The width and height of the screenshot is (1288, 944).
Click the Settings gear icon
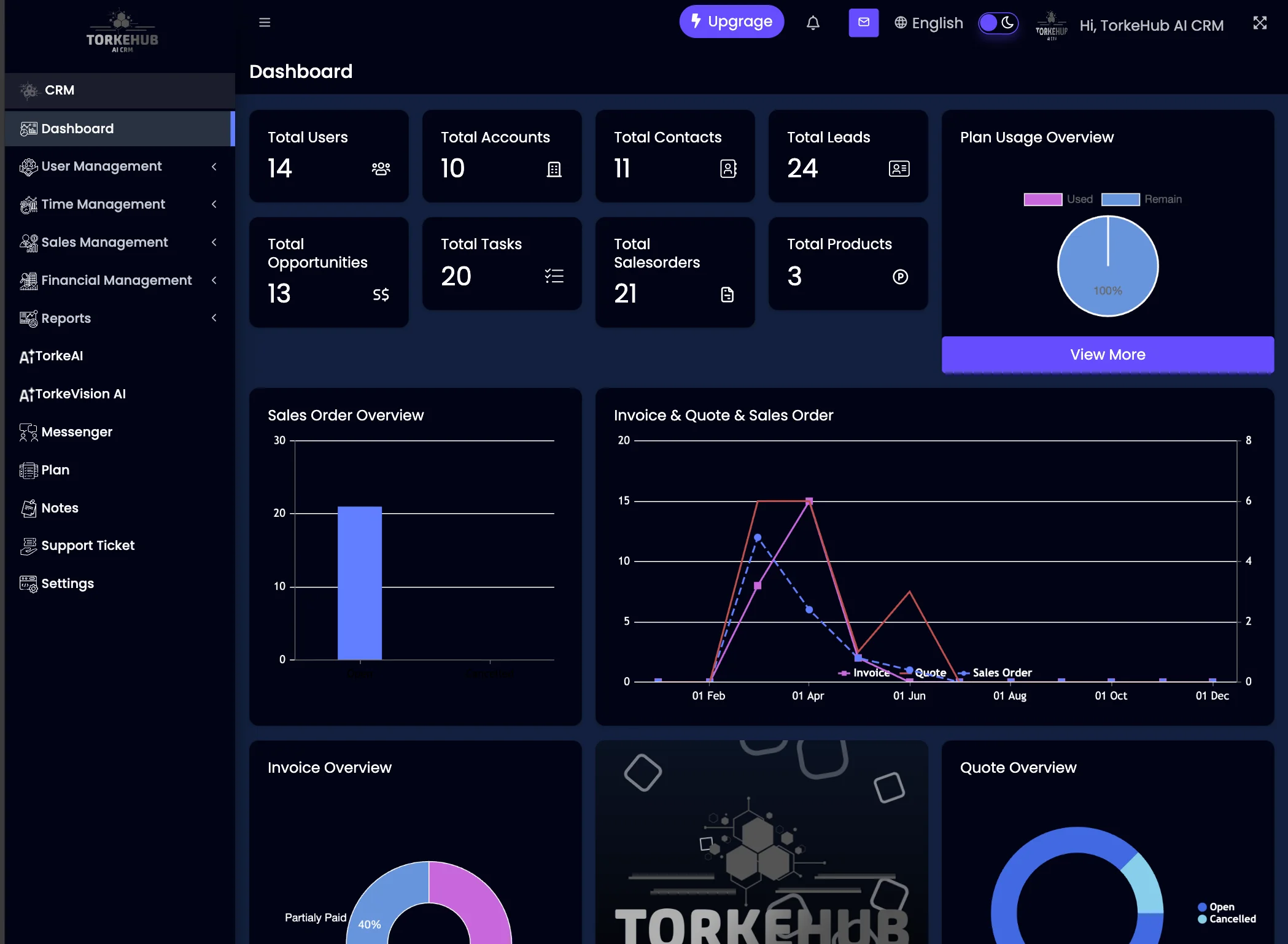point(28,584)
